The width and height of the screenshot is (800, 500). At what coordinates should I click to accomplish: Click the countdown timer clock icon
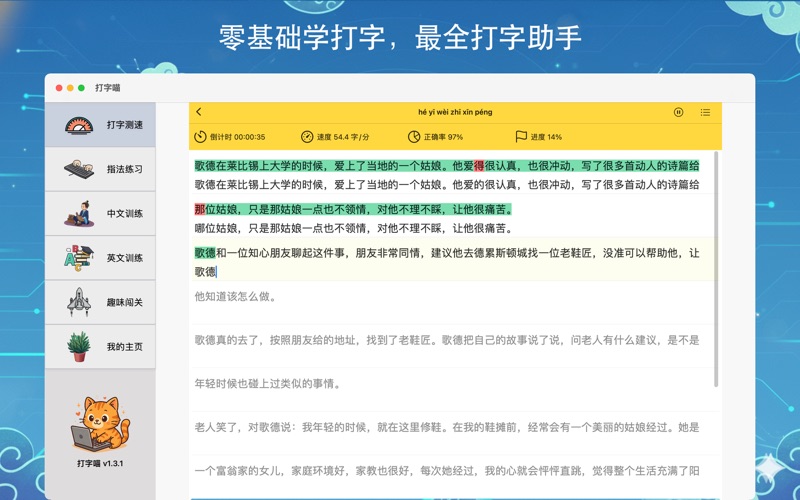point(200,137)
